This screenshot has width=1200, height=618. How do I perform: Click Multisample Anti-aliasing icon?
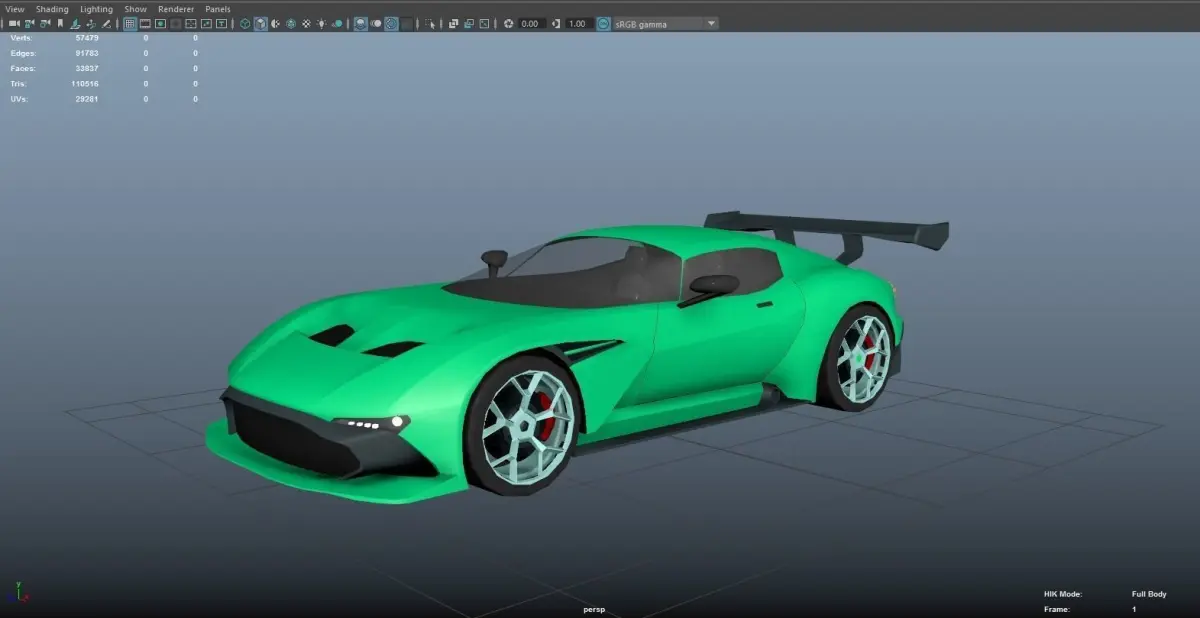391,23
